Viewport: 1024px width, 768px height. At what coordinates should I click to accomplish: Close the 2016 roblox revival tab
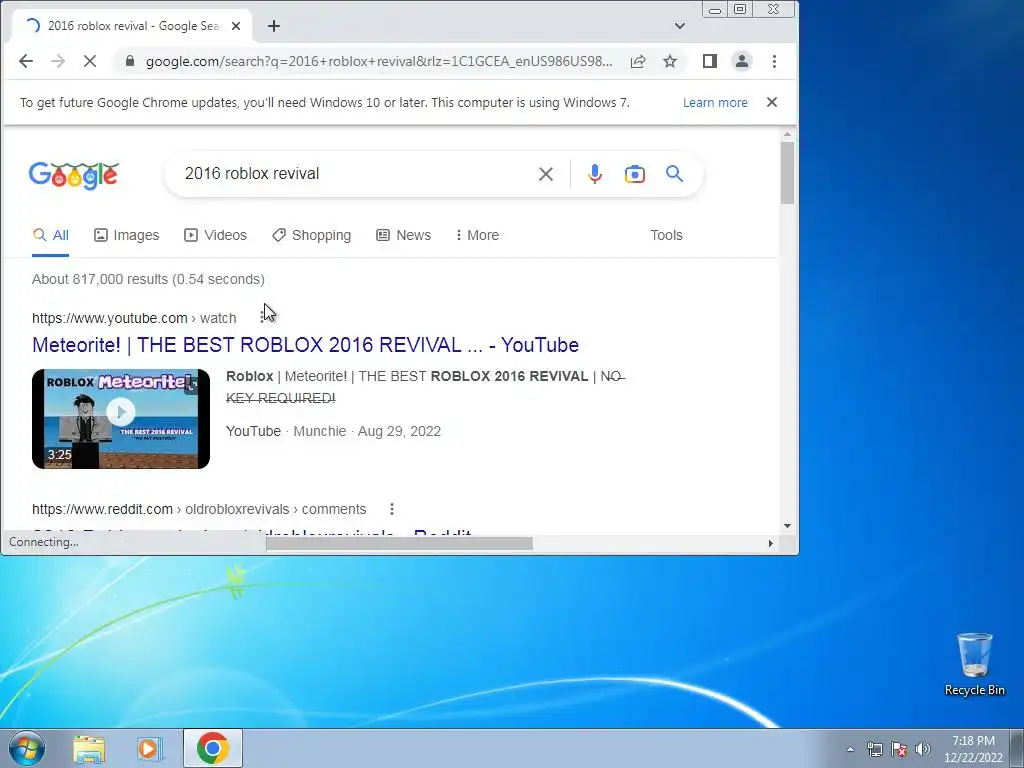click(x=236, y=26)
